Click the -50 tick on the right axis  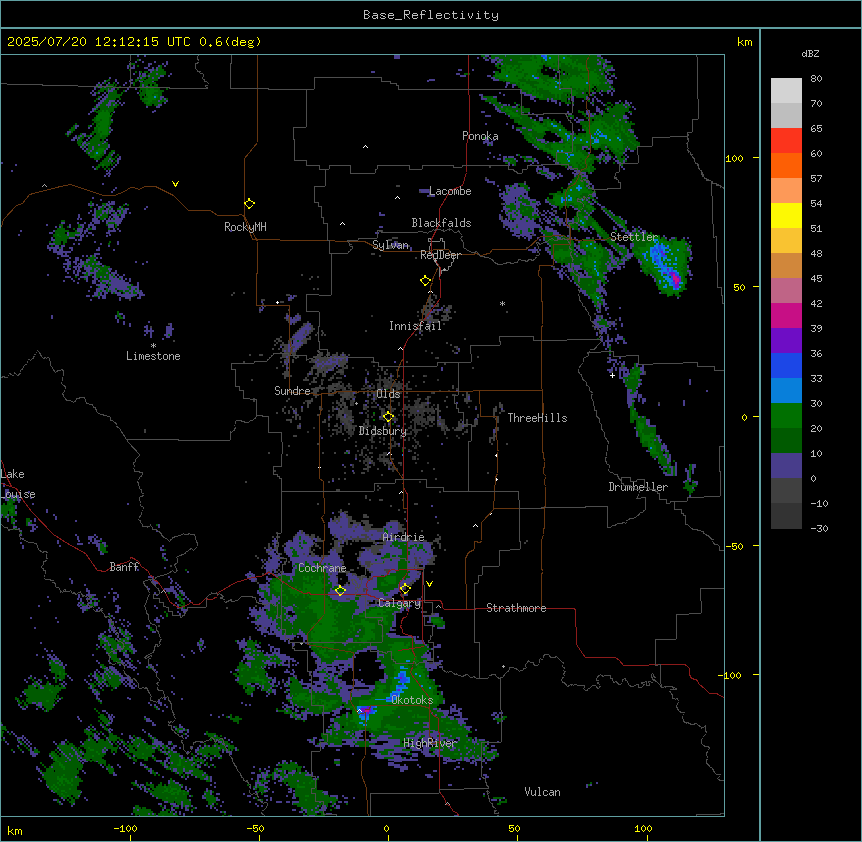pyautogui.click(x=734, y=546)
